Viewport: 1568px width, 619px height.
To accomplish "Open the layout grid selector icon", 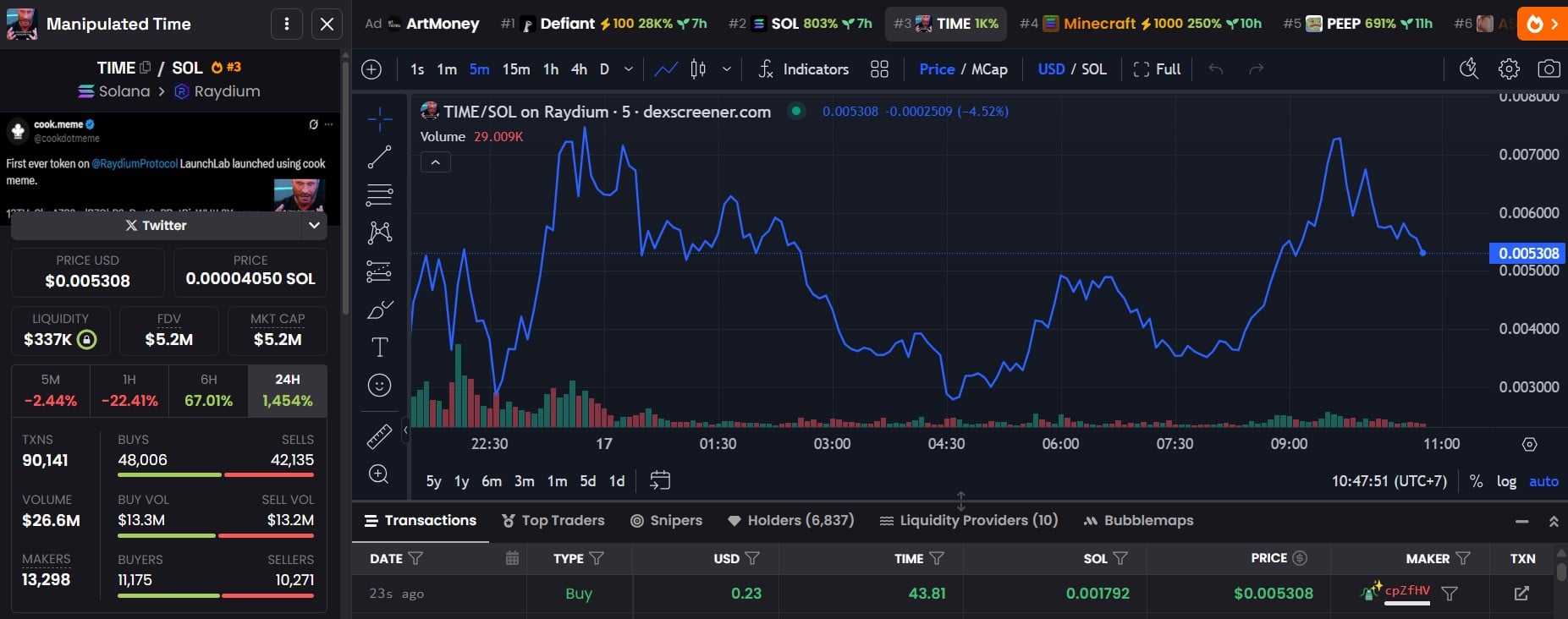I will (879, 69).
